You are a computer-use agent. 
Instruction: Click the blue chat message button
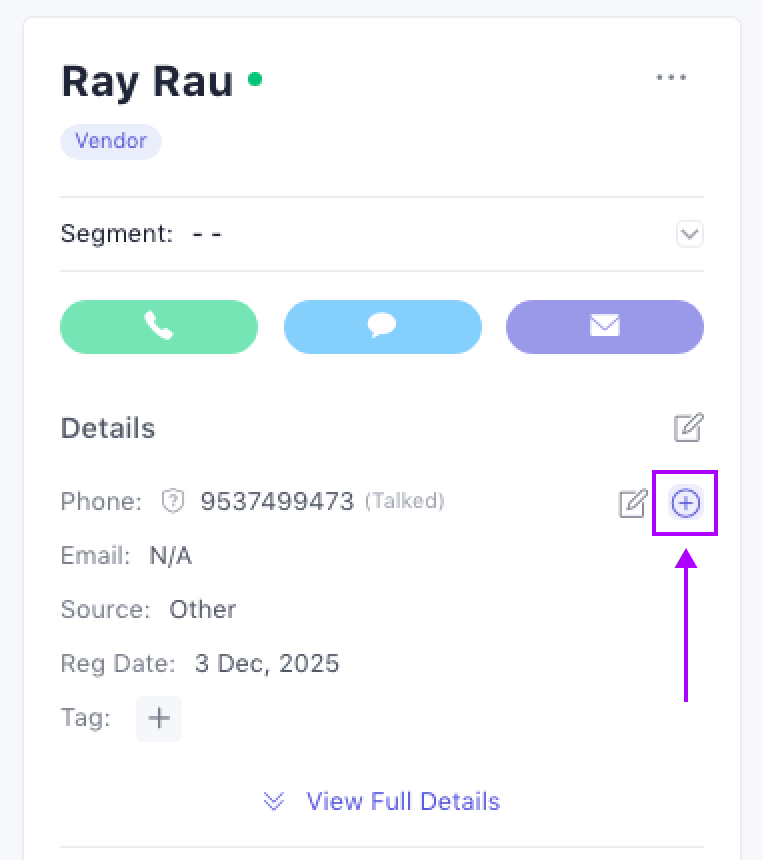coord(382,326)
